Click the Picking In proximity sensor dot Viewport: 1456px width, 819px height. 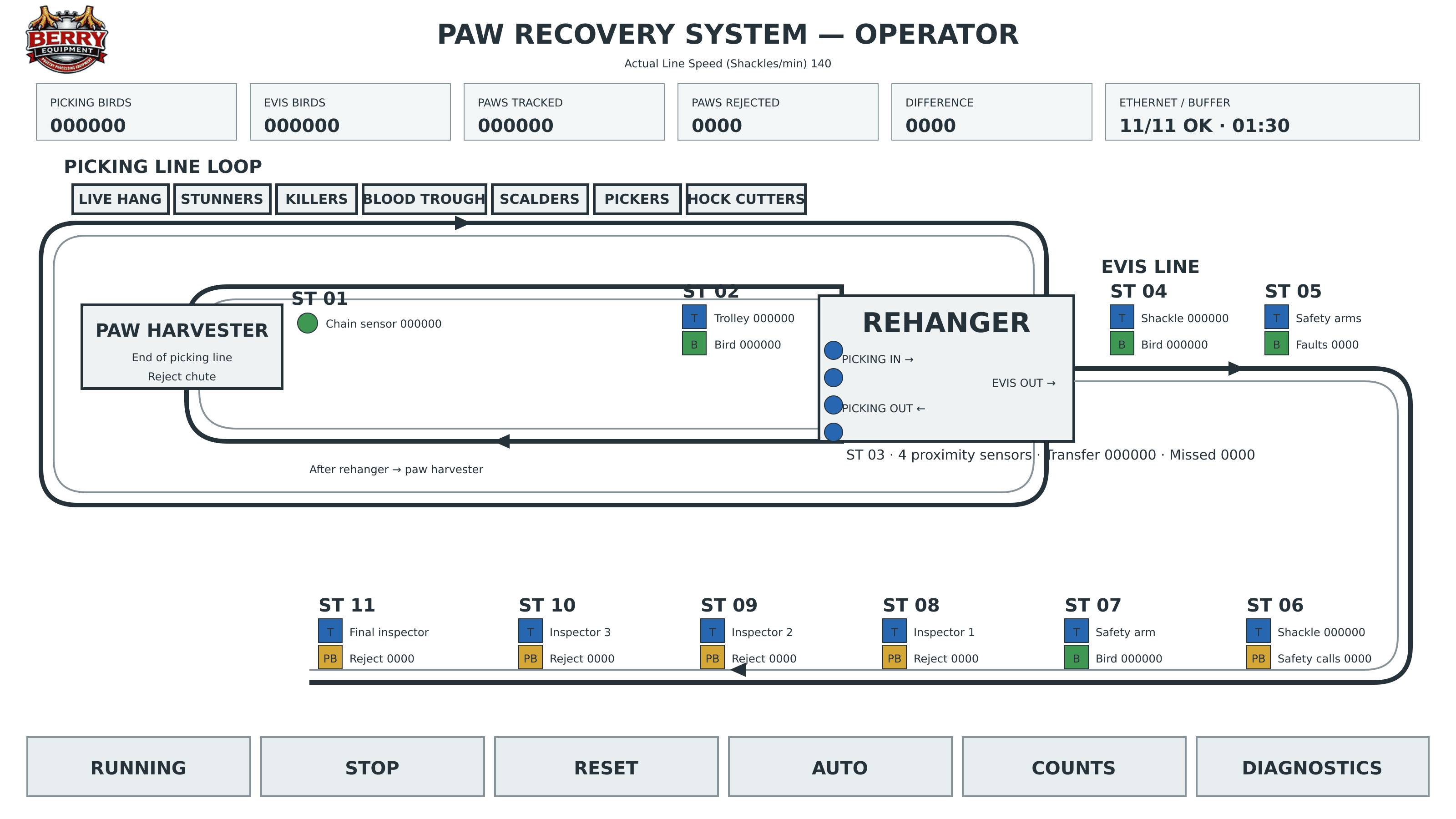tap(834, 350)
